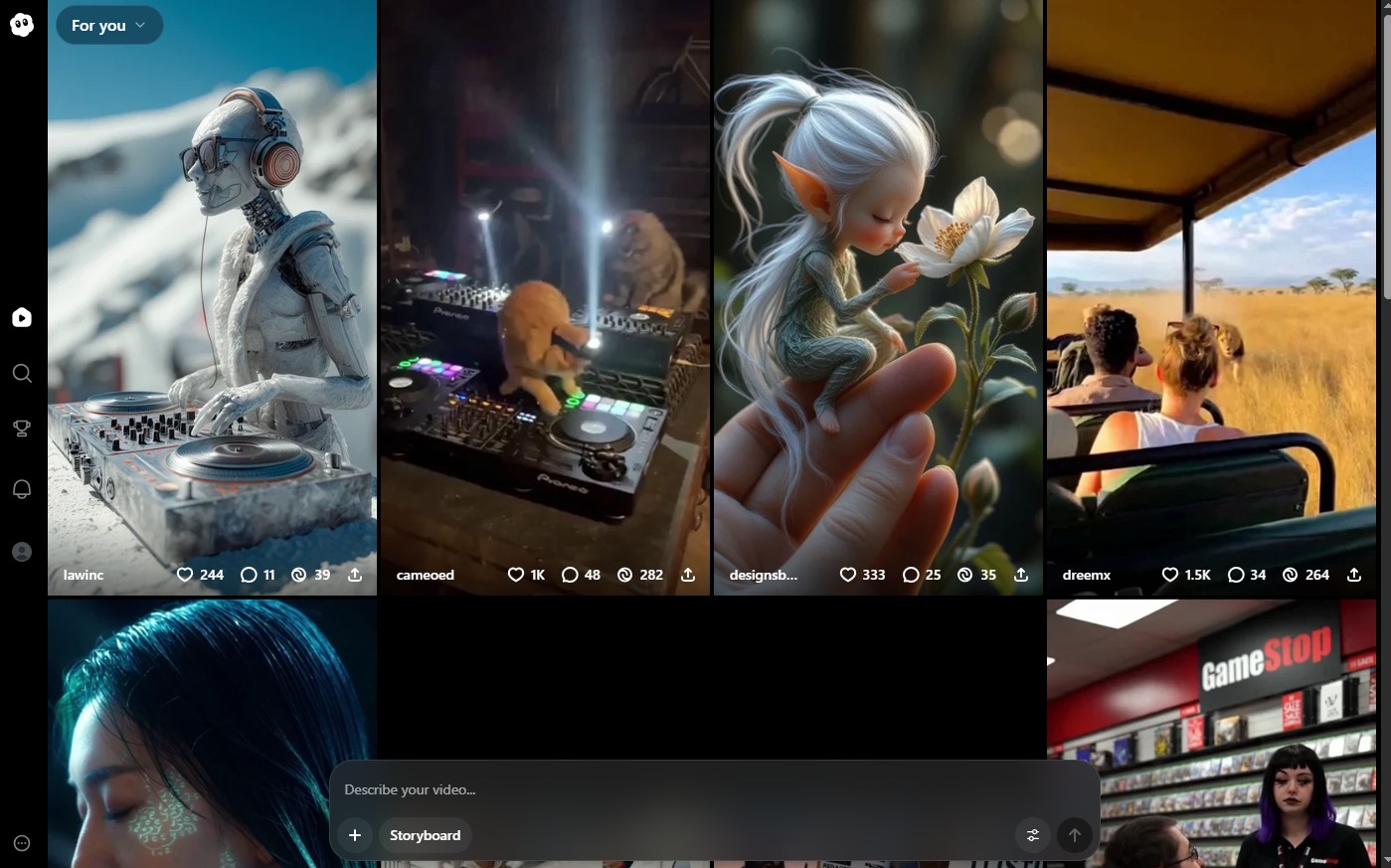
Task: Remix cameoed's video with 282 remixes
Action: pyautogui.click(x=639, y=575)
